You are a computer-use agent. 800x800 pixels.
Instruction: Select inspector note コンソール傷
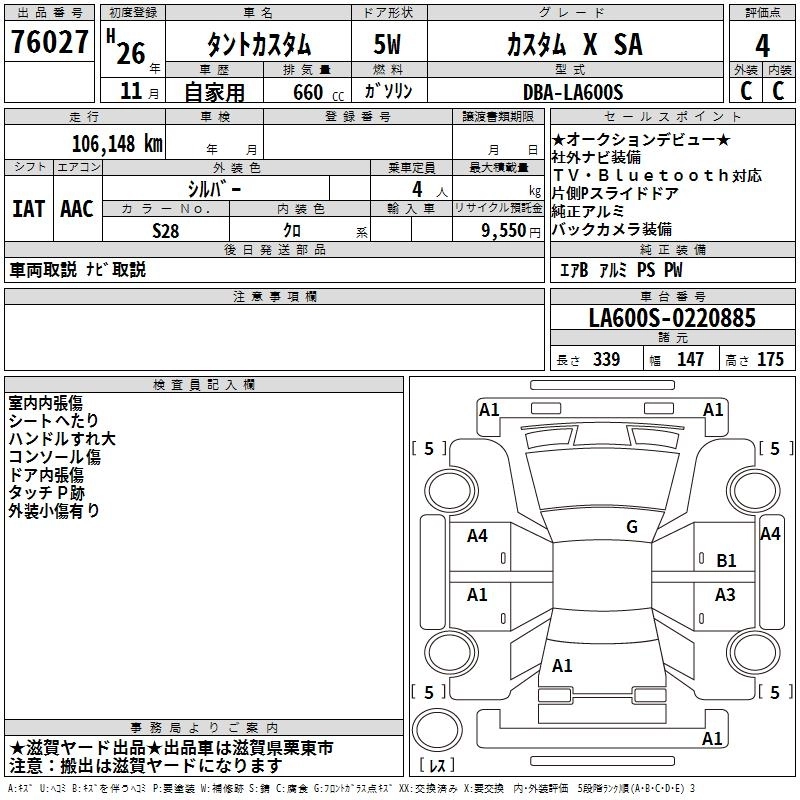click(55, 457)
